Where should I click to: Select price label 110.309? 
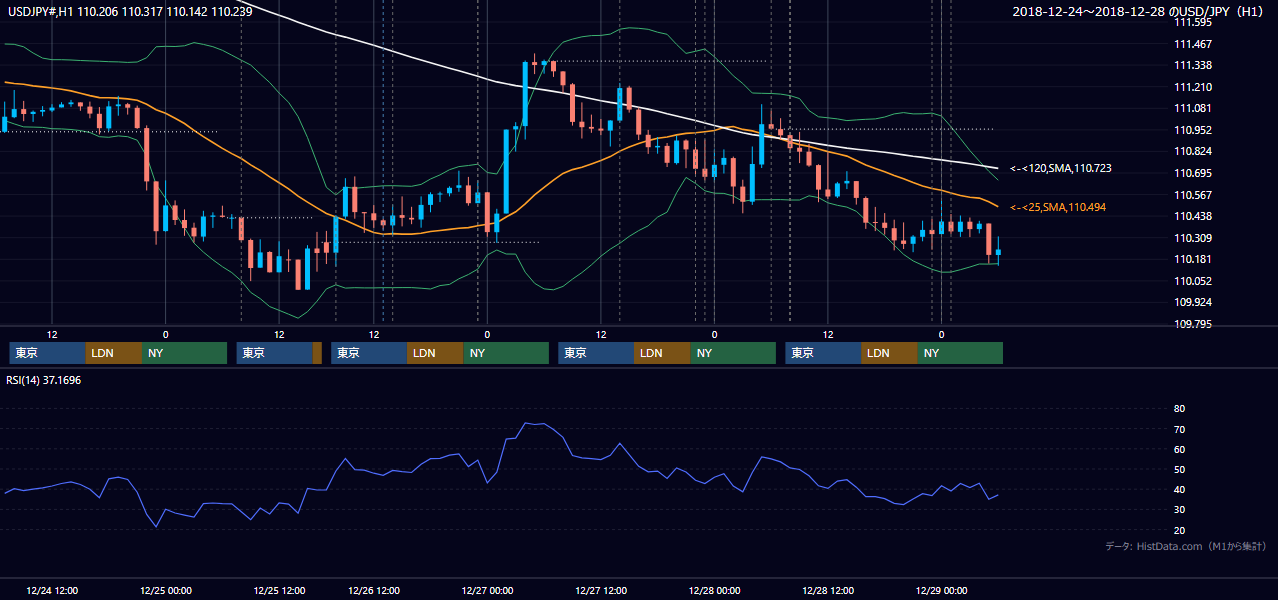[1192, 238]
